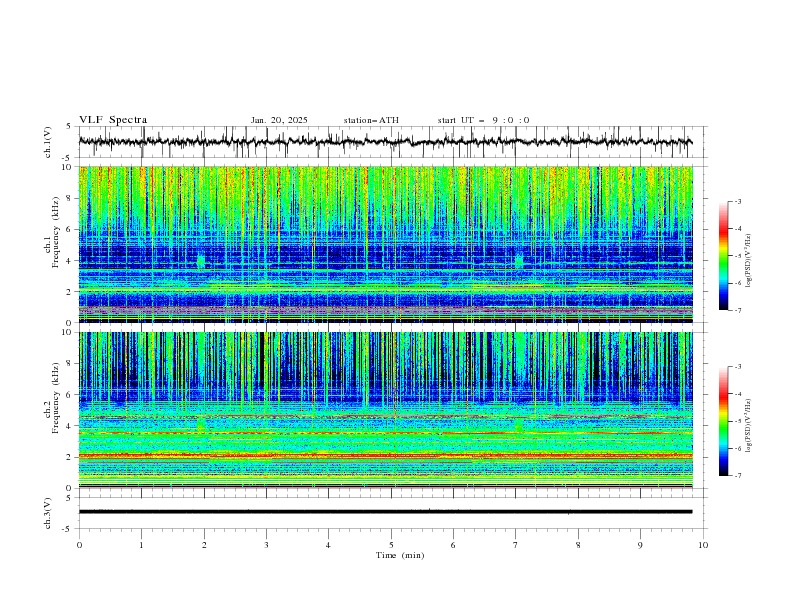Click the "-3" value on the upper color bar
The image size is (792, 612).
click(x=738, y=201)
